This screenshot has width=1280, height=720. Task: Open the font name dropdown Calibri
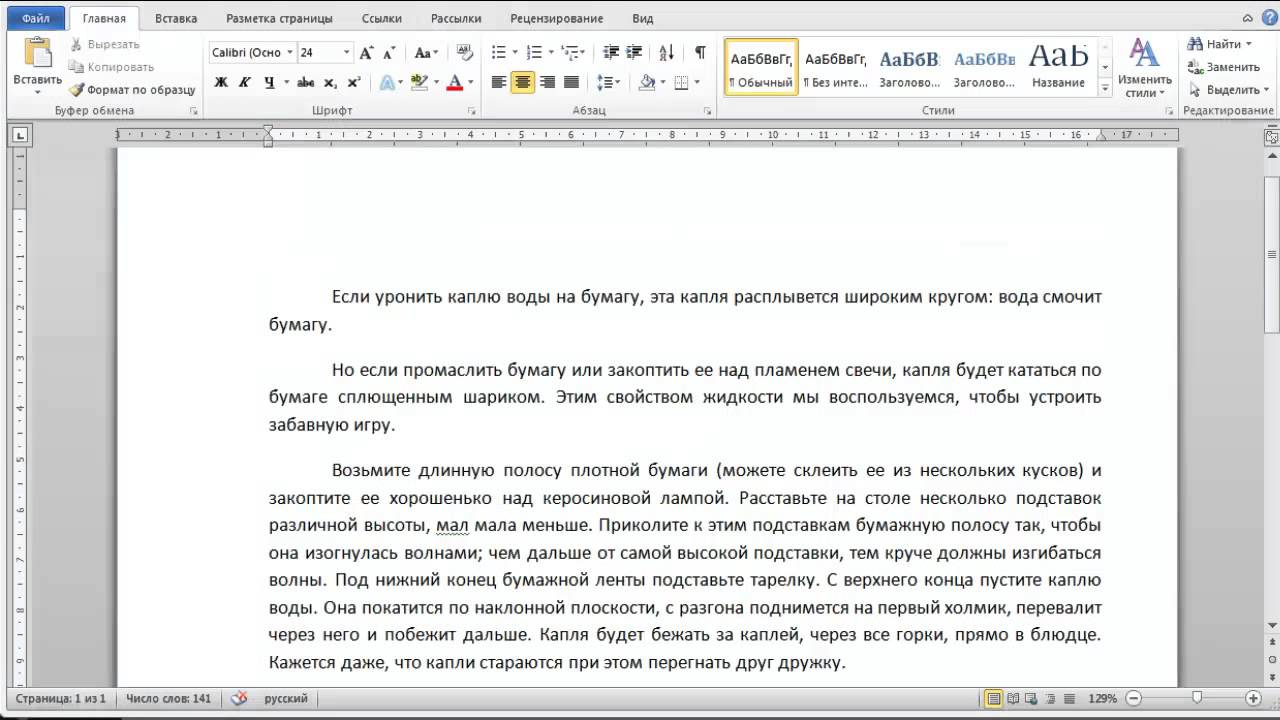[x=290, y=53]
